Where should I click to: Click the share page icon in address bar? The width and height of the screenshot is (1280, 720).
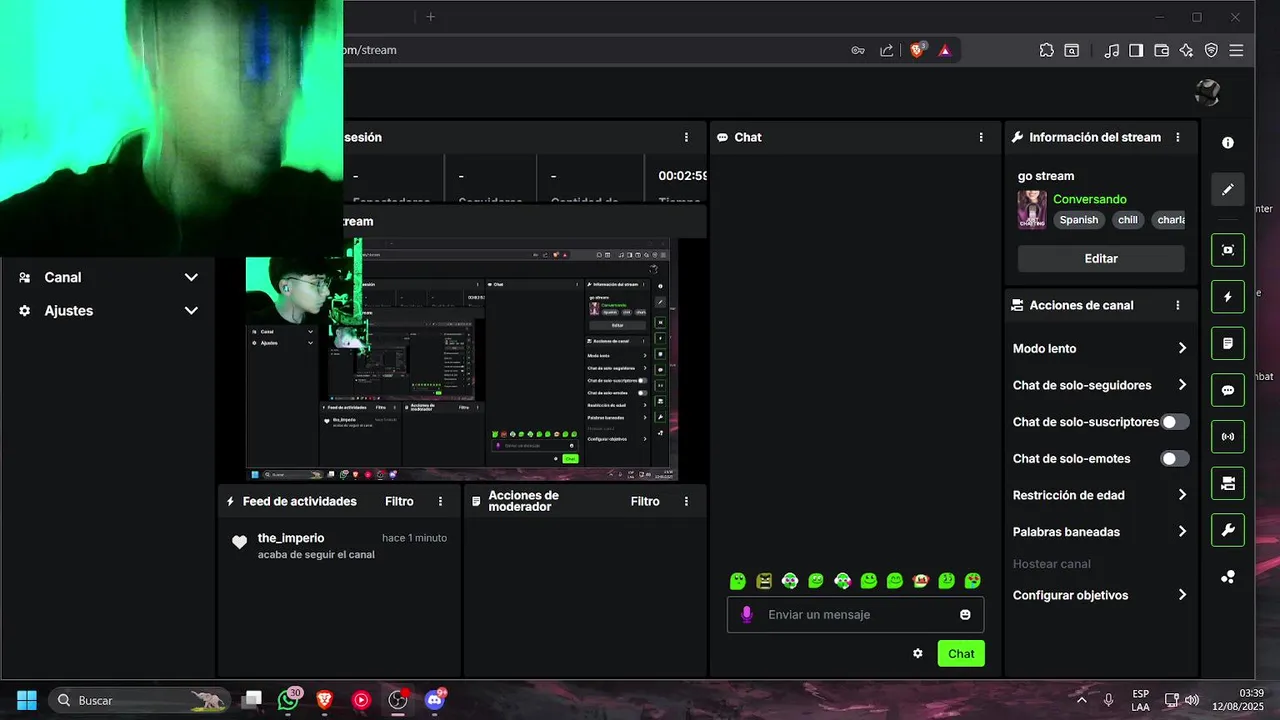tap(886, 50)
